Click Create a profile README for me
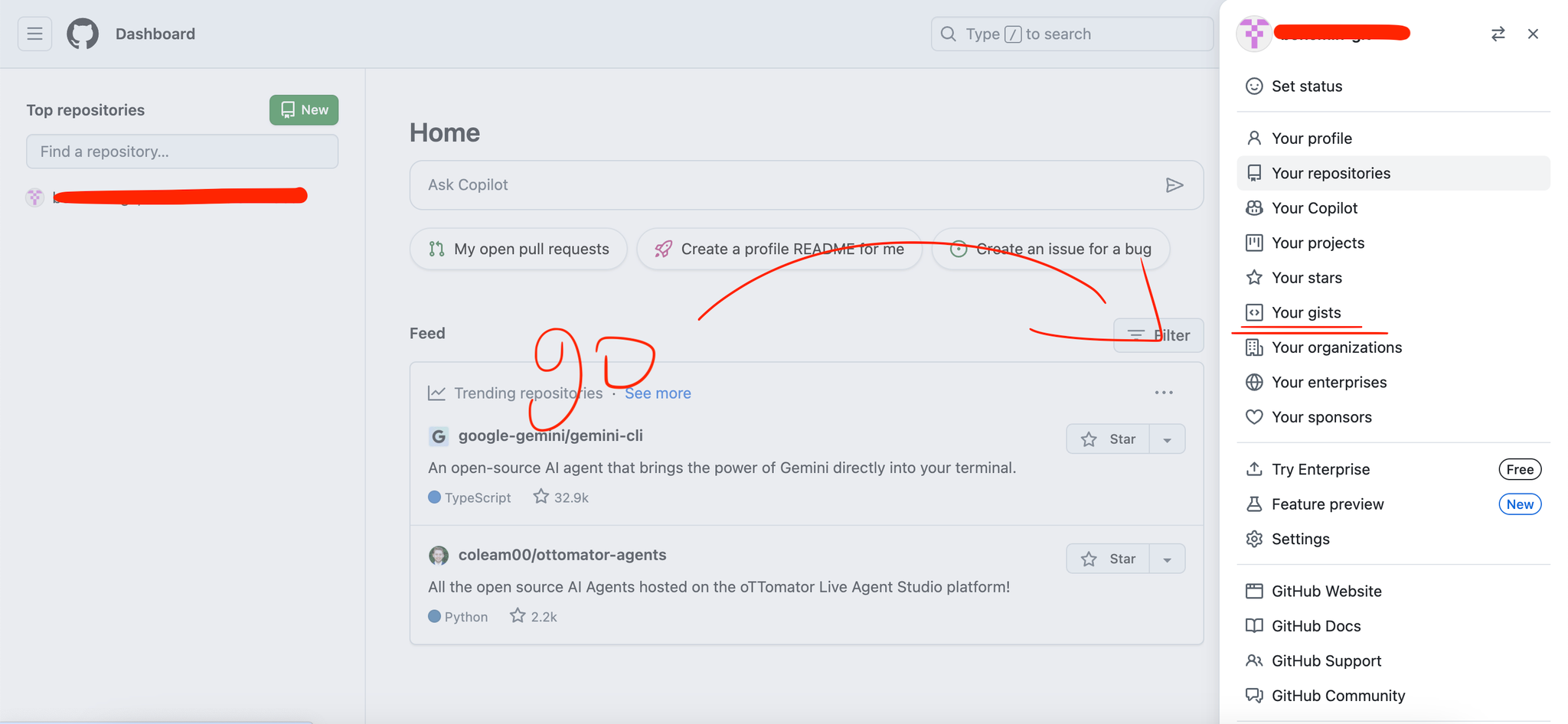Image resolution: width=1568 pixels, height=724 pixels. [x=779, y=249]
